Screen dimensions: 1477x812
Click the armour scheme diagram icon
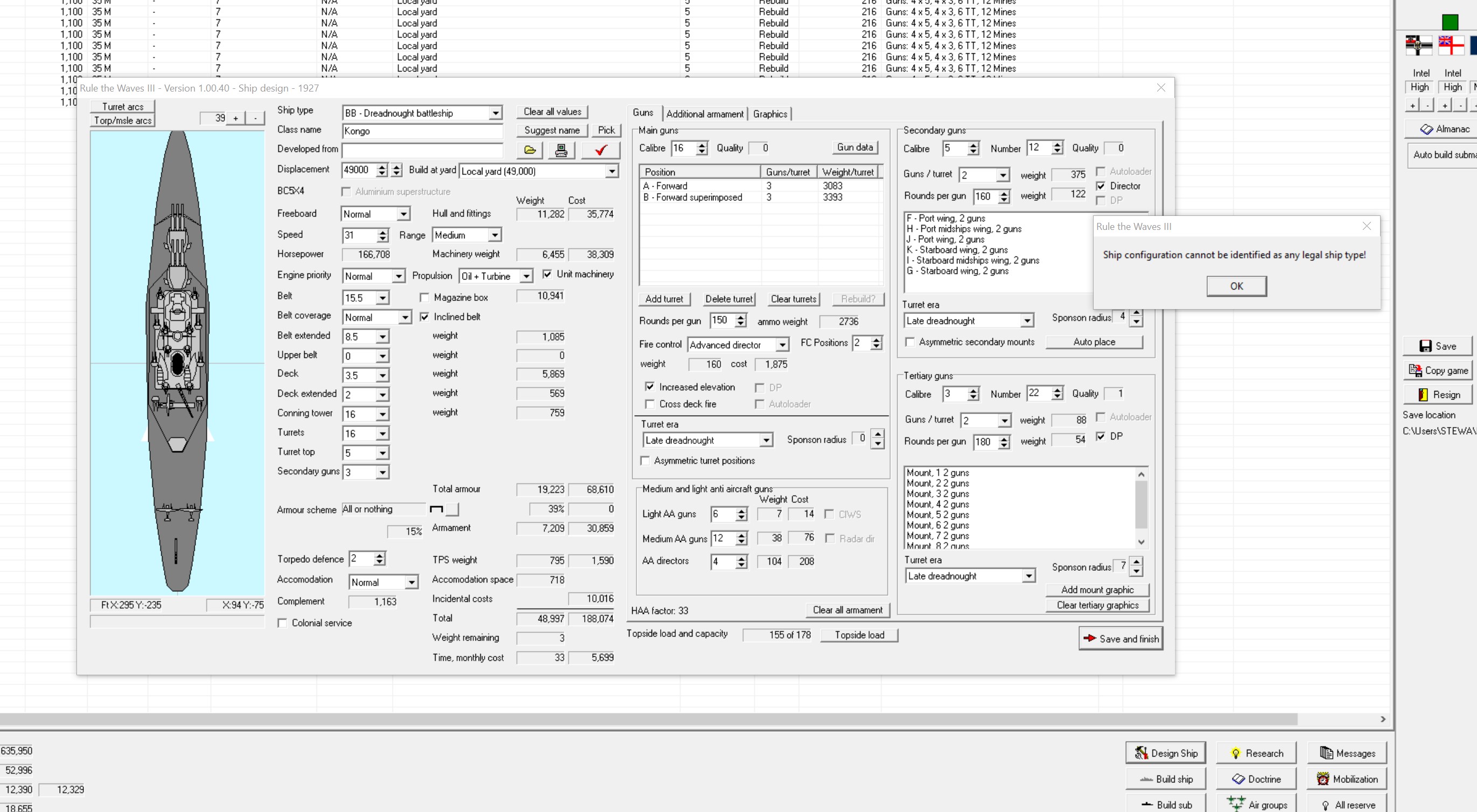click(436, 509)
